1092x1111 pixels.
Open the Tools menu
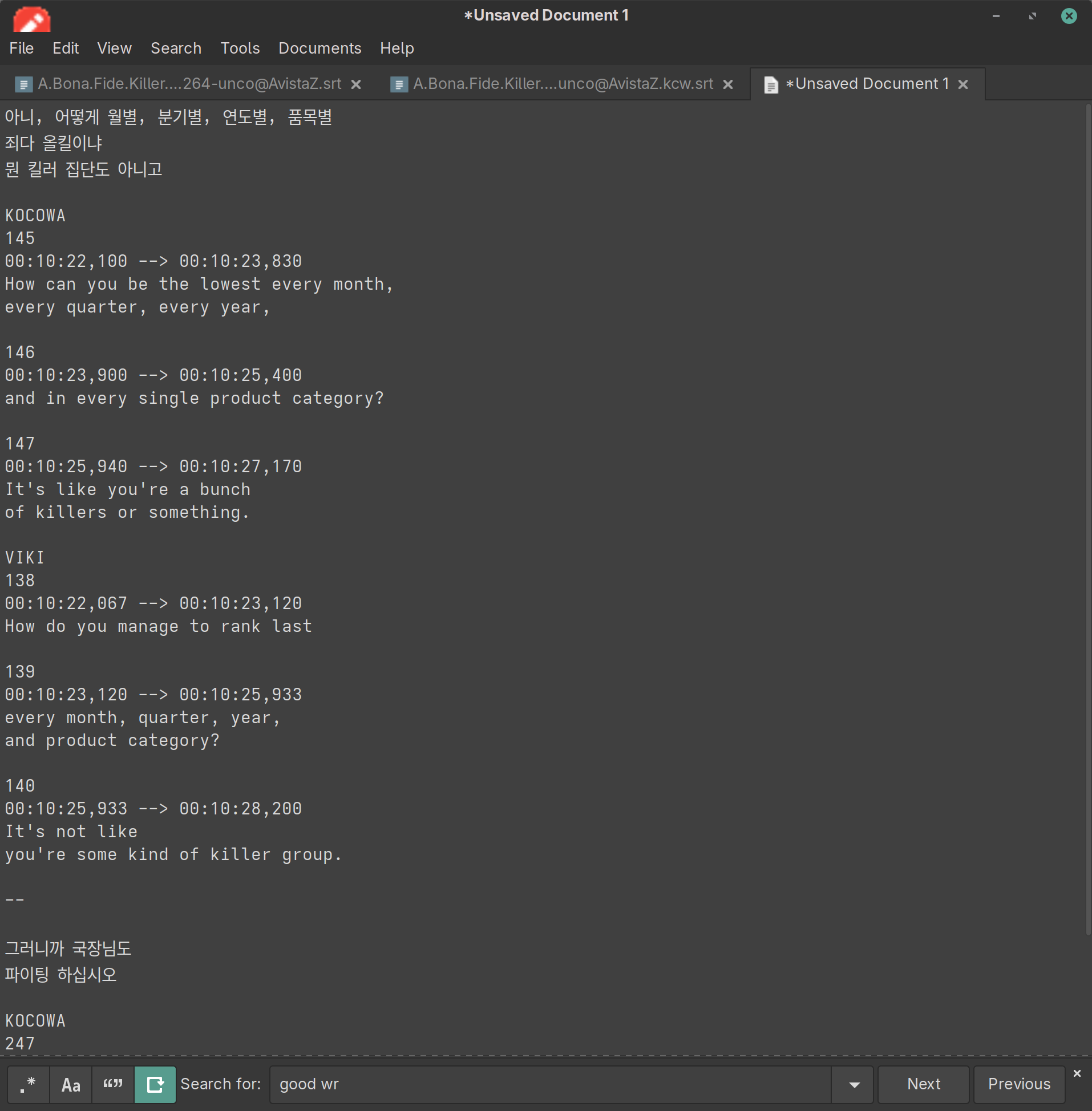240,48
